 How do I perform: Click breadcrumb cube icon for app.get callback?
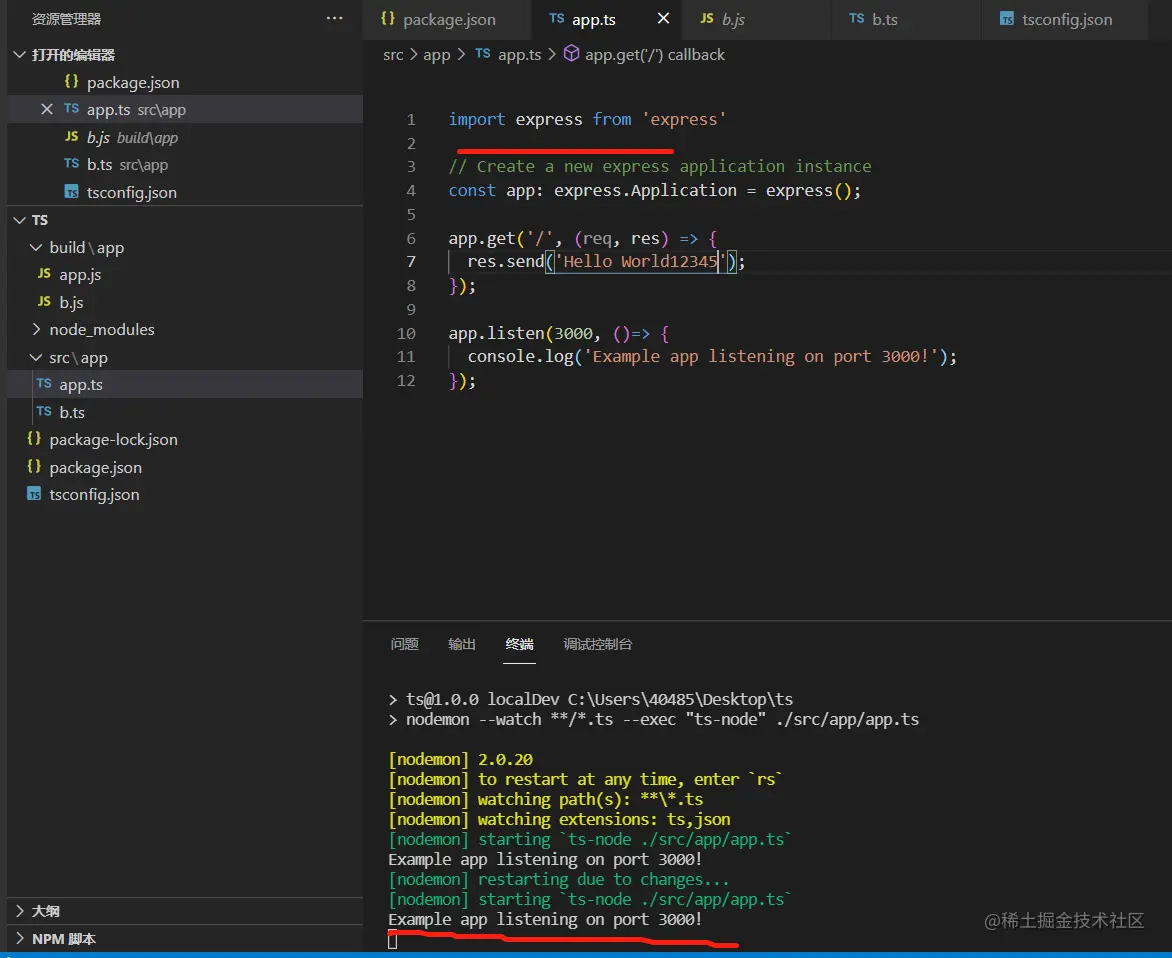click(x=571, y=54)
